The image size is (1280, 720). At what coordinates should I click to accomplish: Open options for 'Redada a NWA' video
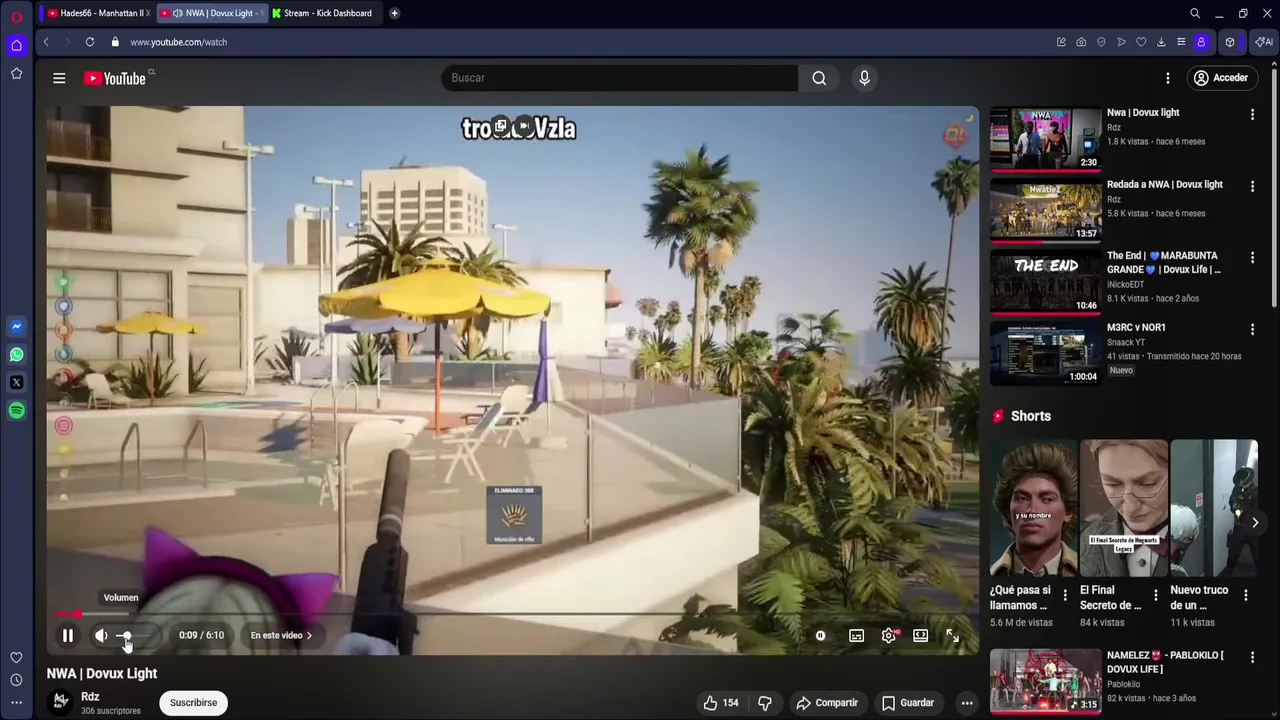tap(1252, 187)
